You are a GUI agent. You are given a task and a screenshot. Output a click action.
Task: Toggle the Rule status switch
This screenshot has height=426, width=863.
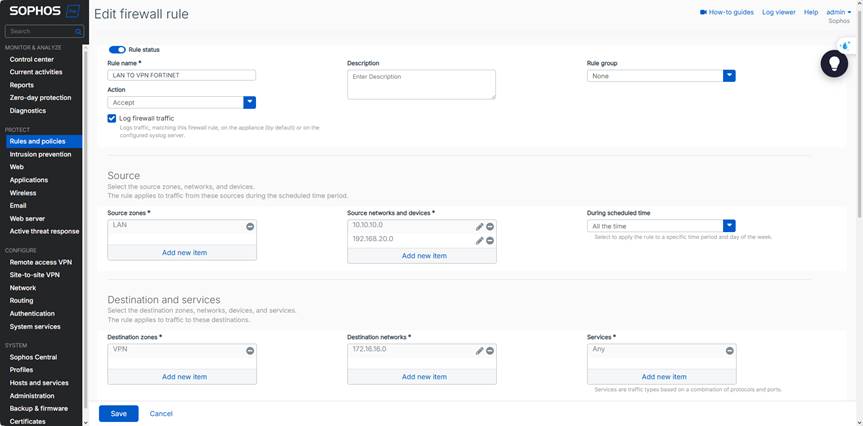pyautogui.click(x=117, y=49)
